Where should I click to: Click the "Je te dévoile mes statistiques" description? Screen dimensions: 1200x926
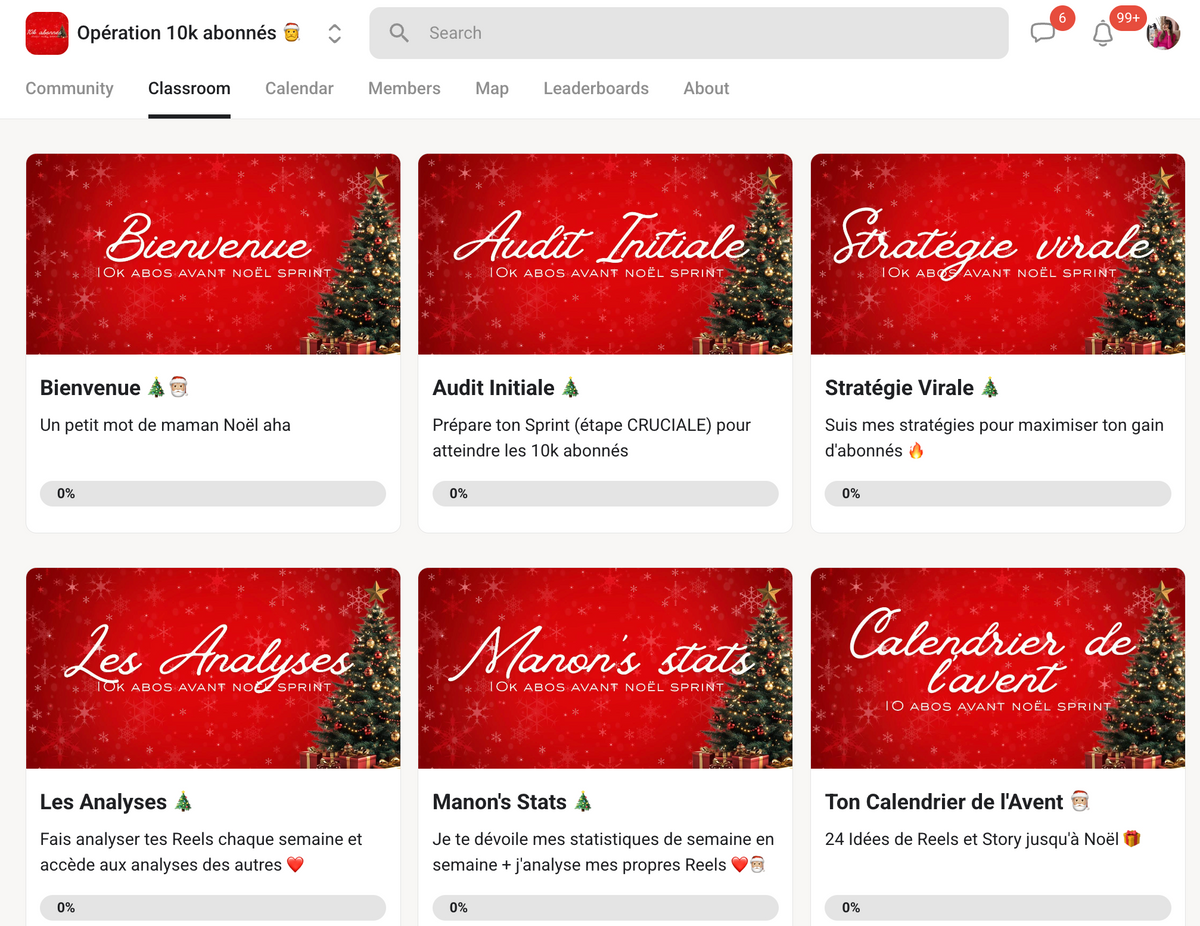603,852
